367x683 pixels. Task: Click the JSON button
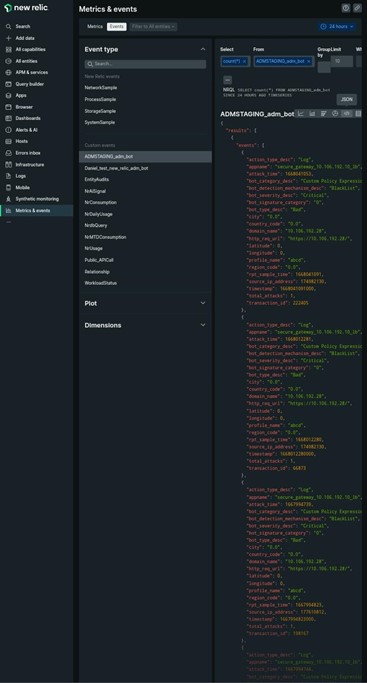347,99
